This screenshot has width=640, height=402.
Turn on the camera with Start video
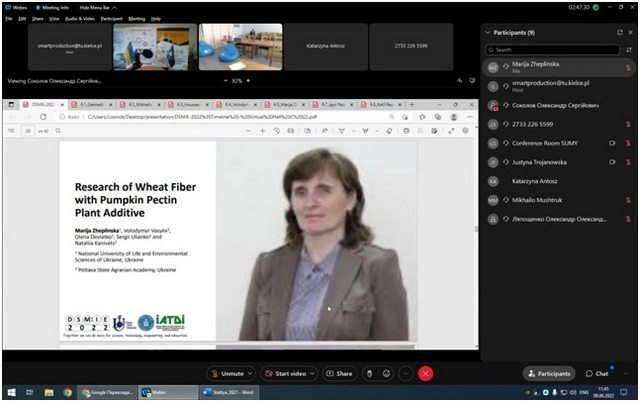(285, 373)
